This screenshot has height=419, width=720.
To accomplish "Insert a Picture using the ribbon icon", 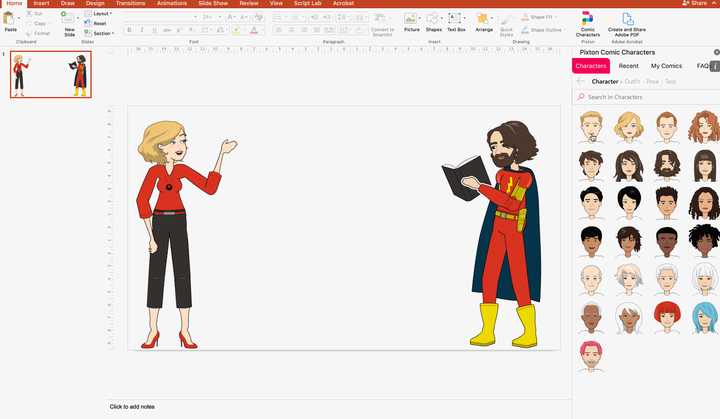I will (410, 19).
